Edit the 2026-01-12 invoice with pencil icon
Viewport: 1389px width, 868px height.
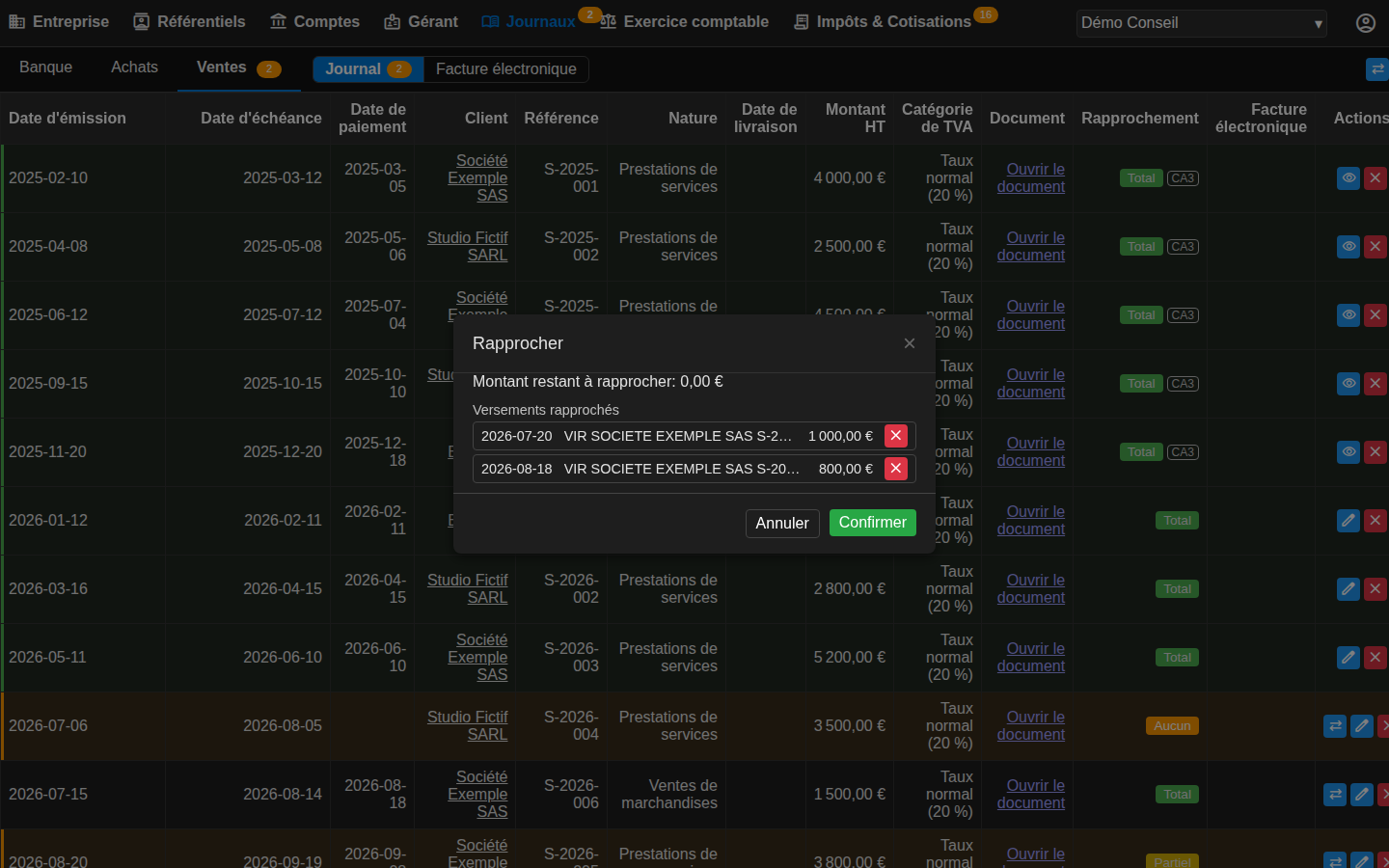click(x=1348, y=521)
